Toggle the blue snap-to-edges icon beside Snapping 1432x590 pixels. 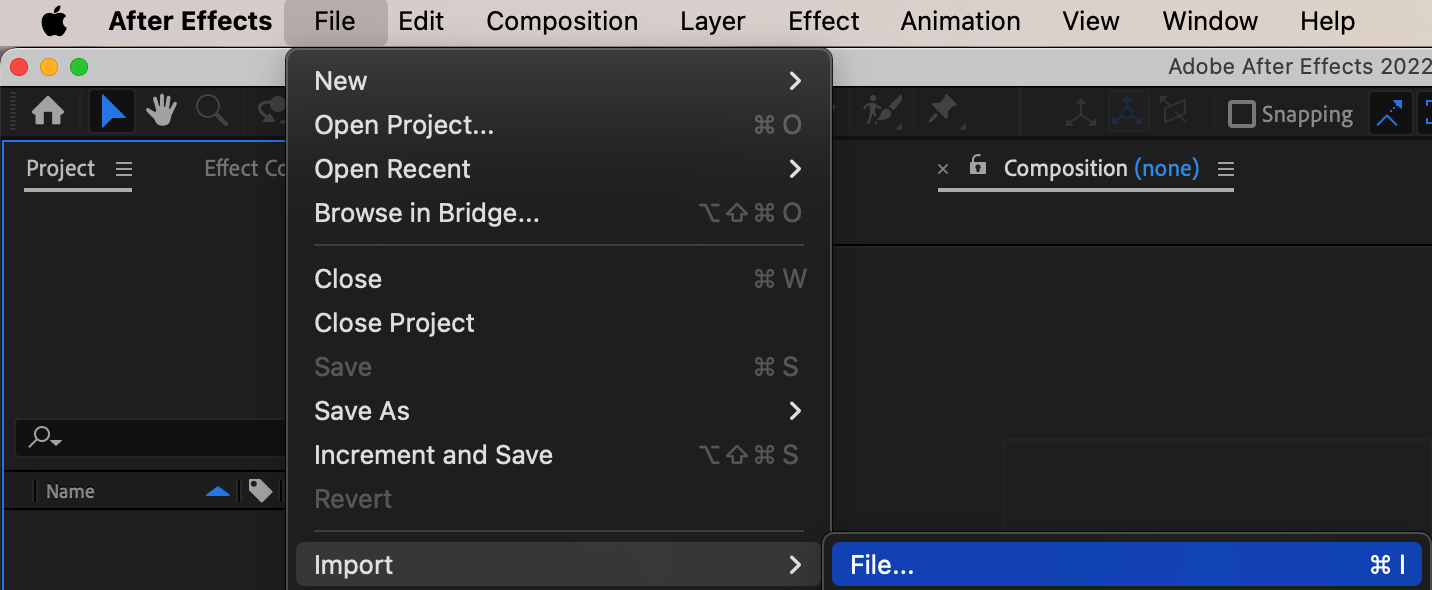point(1388,114)
